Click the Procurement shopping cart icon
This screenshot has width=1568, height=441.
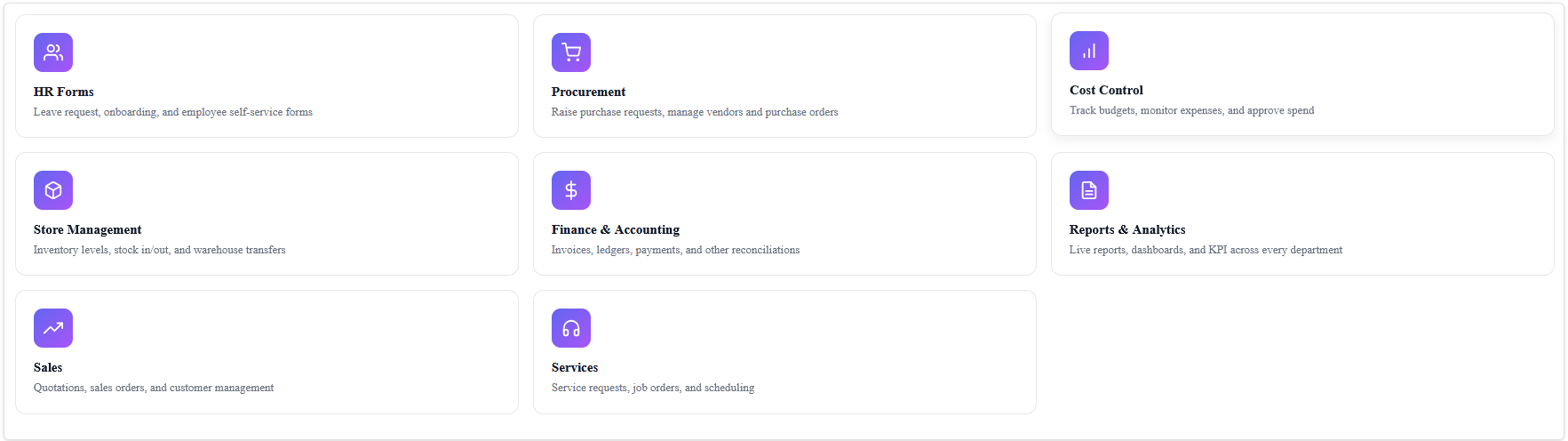(571, 52)
